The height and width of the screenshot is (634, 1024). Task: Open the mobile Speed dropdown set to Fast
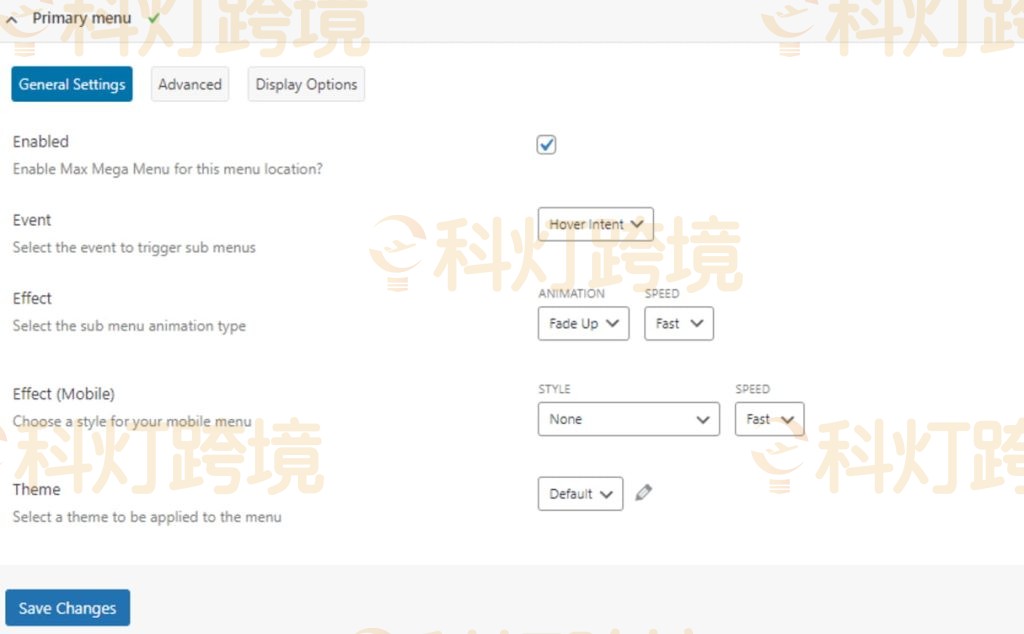pyautogui.click(x=769, y=419)
